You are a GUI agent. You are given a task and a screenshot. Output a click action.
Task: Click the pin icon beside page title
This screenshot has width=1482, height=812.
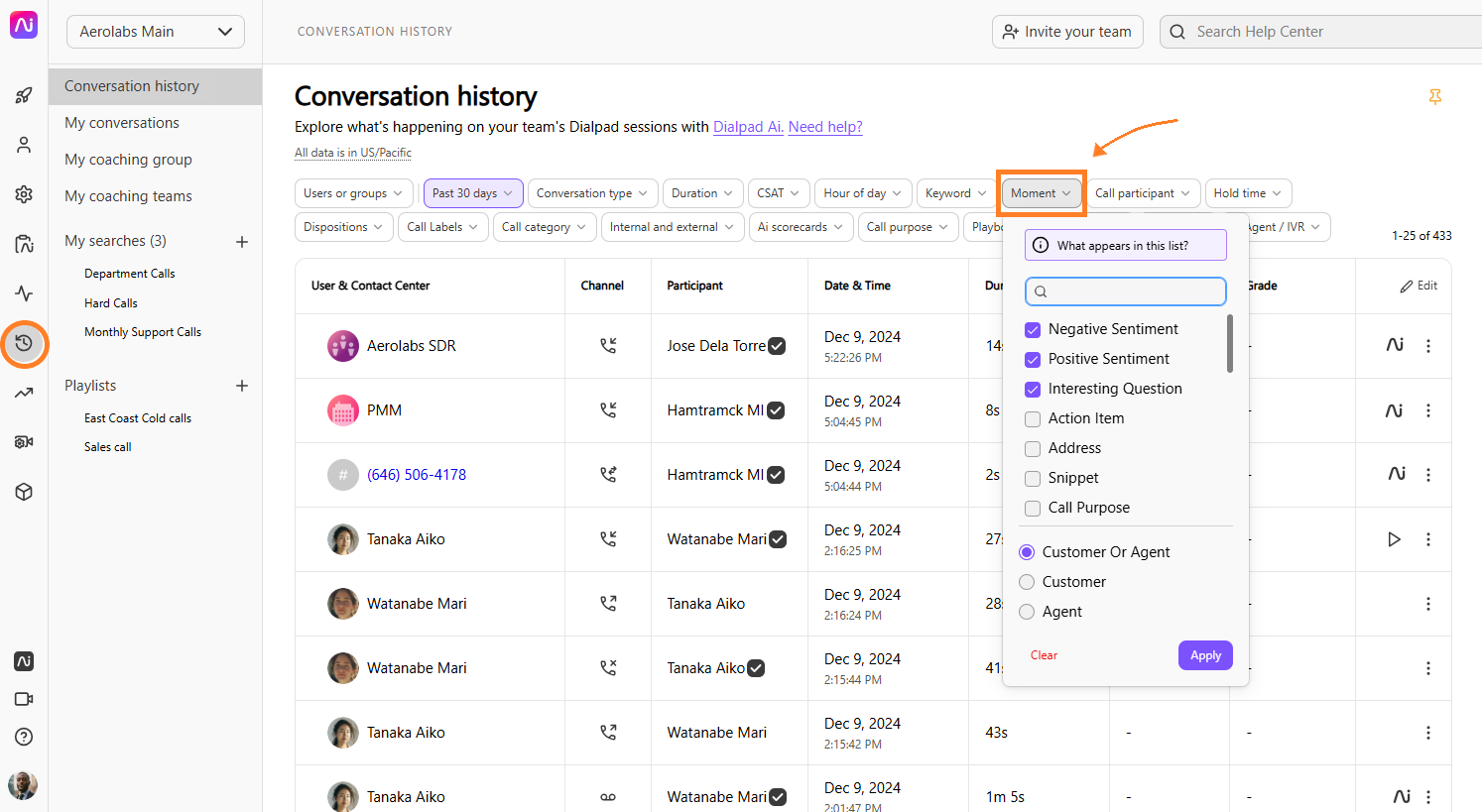click(x=1434, y=96)
